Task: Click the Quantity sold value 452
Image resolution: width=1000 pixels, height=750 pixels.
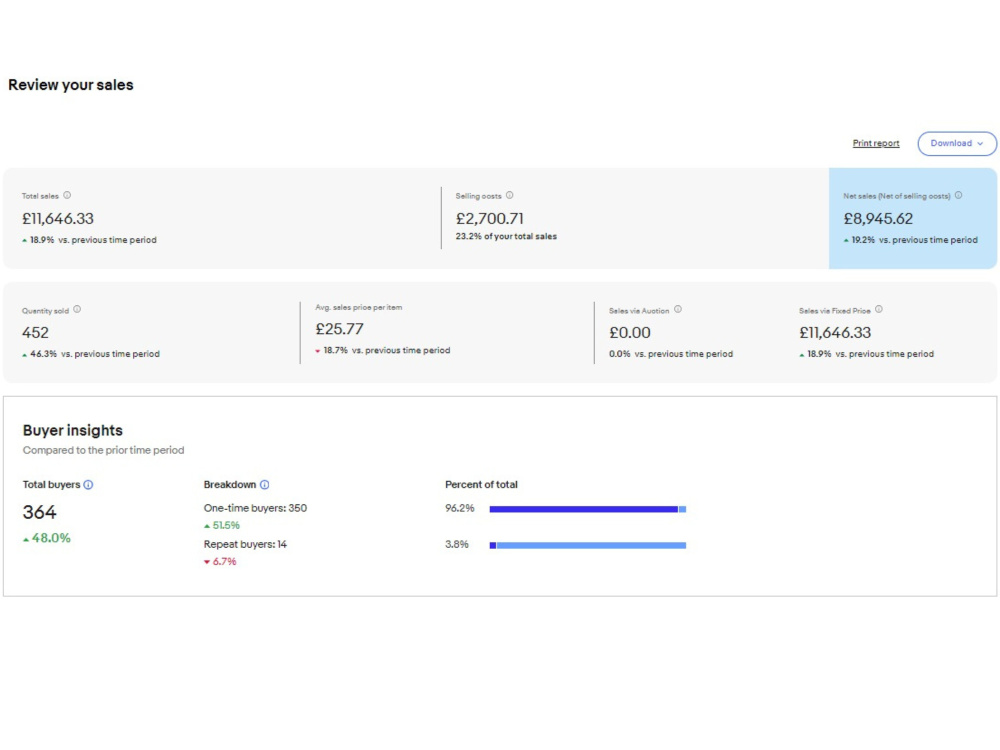Action: tap(35, 333)
